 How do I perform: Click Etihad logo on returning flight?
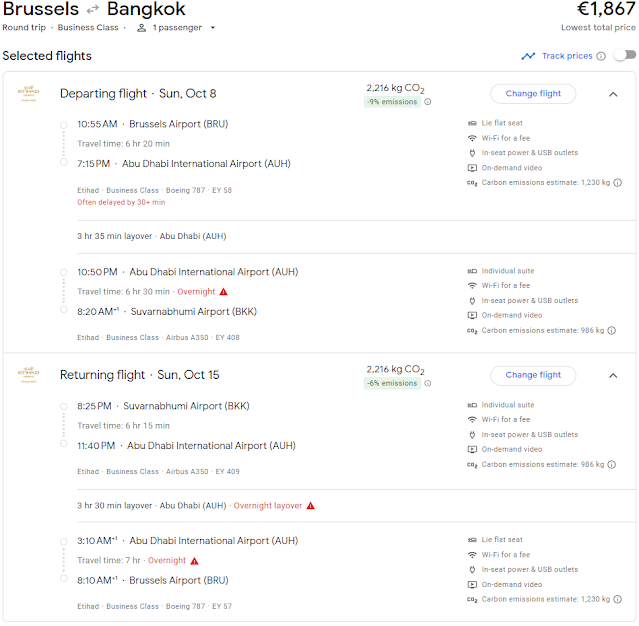click(29, 375)
